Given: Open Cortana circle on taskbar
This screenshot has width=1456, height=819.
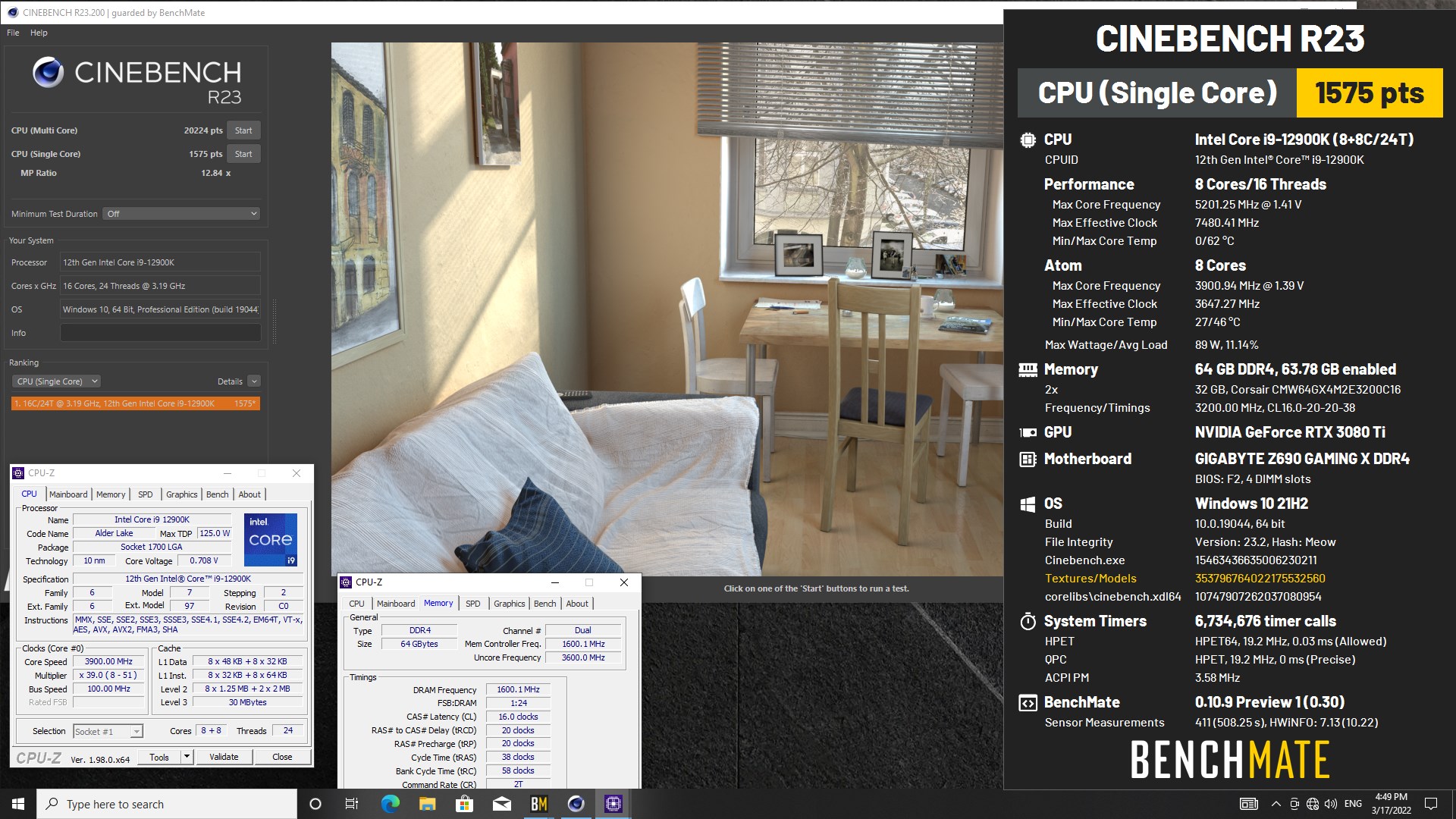Looking at the screenshot, I should tap(315, 804).
